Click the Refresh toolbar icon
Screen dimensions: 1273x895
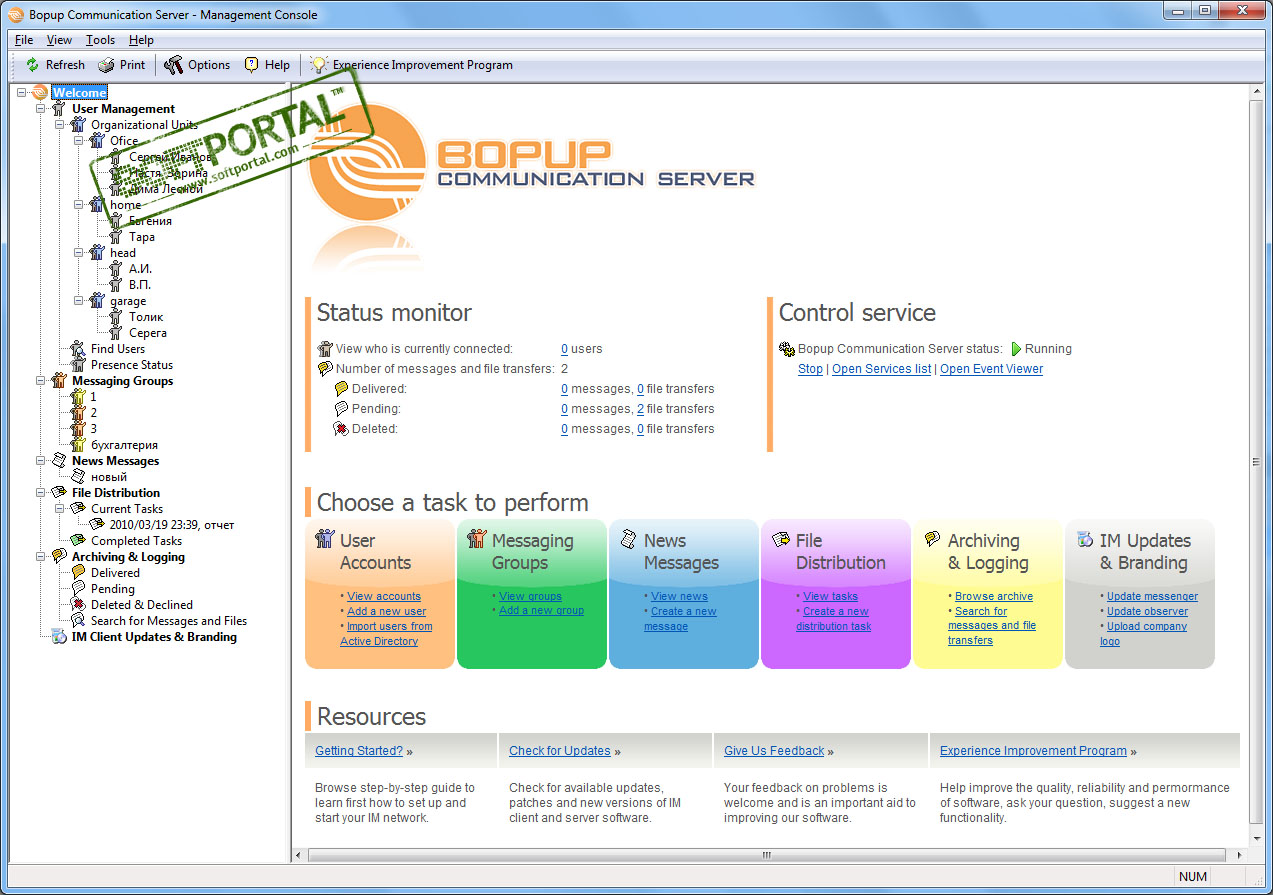[x=33, y=65]
